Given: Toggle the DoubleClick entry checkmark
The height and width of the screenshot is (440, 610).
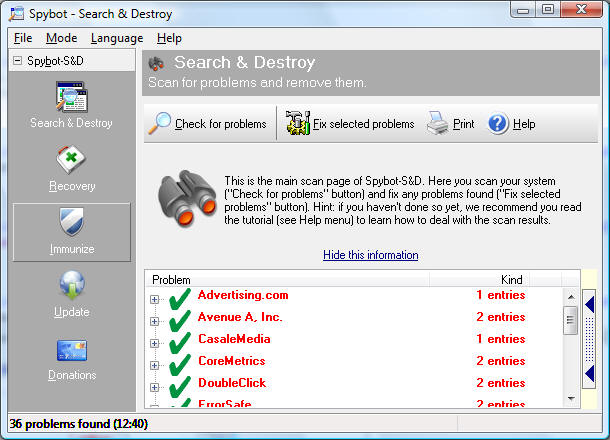Looking at the screenshot, I should point(180,384).
